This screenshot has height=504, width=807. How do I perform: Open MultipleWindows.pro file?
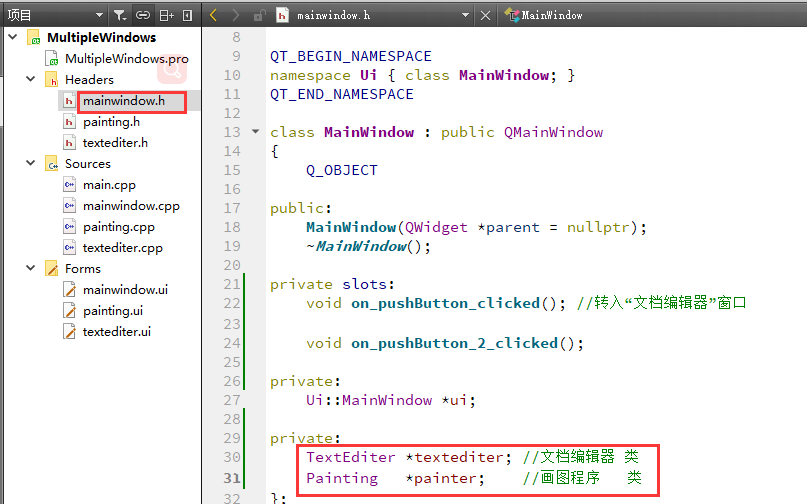127,59
